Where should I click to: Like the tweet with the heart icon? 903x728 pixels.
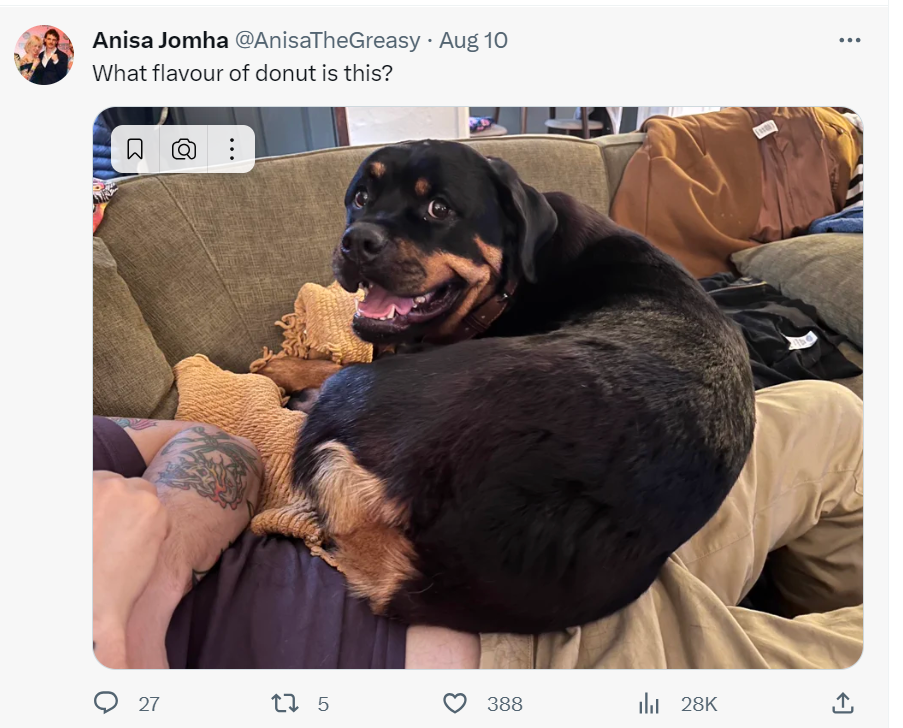(455, 703)
